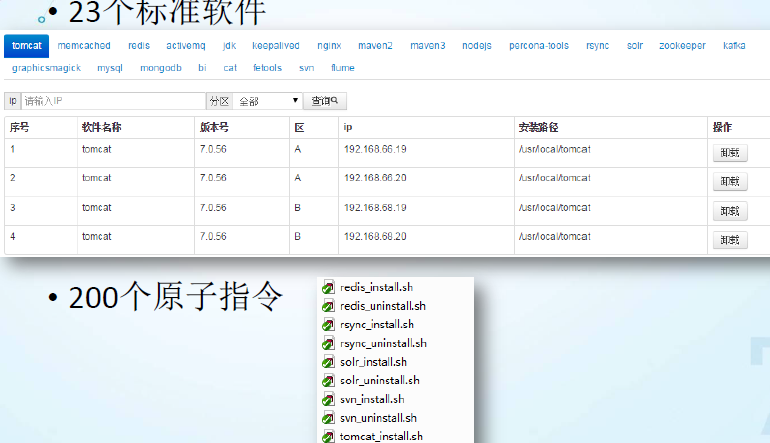770x443 pixels.
Task: Select the tomcat tab
Action: coord(27,46)
